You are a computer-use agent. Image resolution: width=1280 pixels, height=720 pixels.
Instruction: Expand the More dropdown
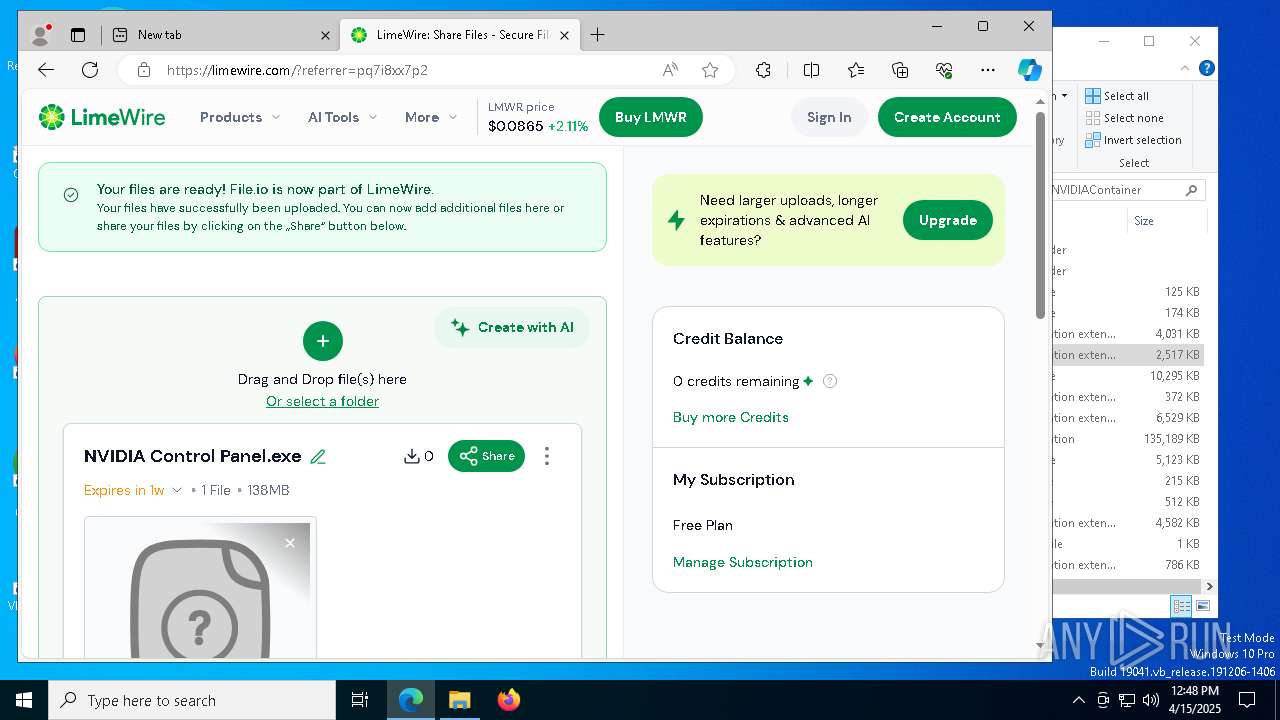click(431, 117)
